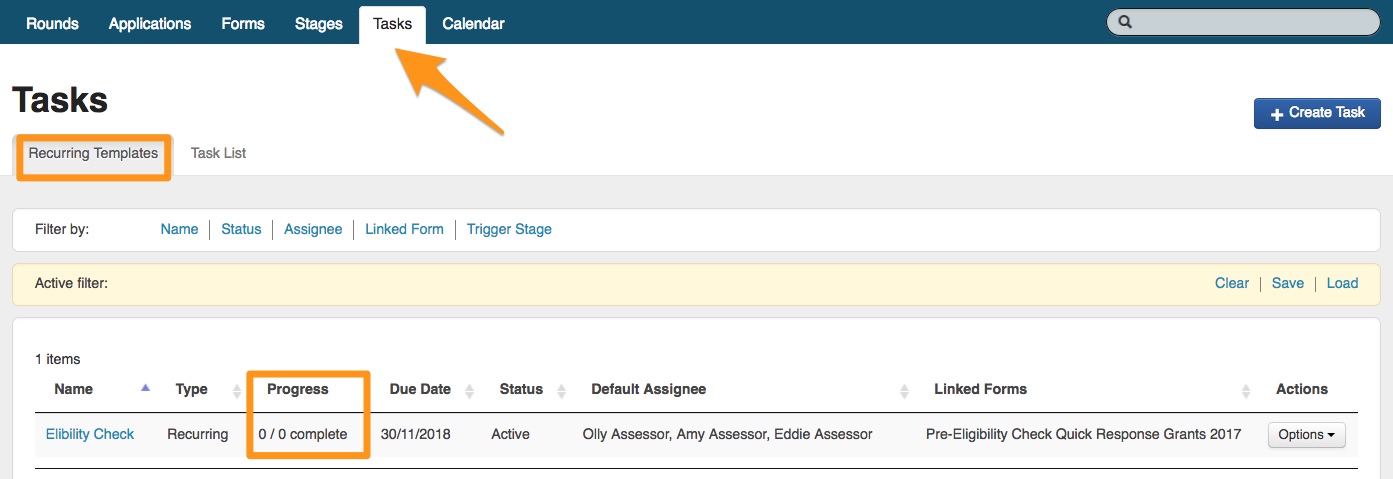Open the Trigger Stage filter

pos(509,229)
